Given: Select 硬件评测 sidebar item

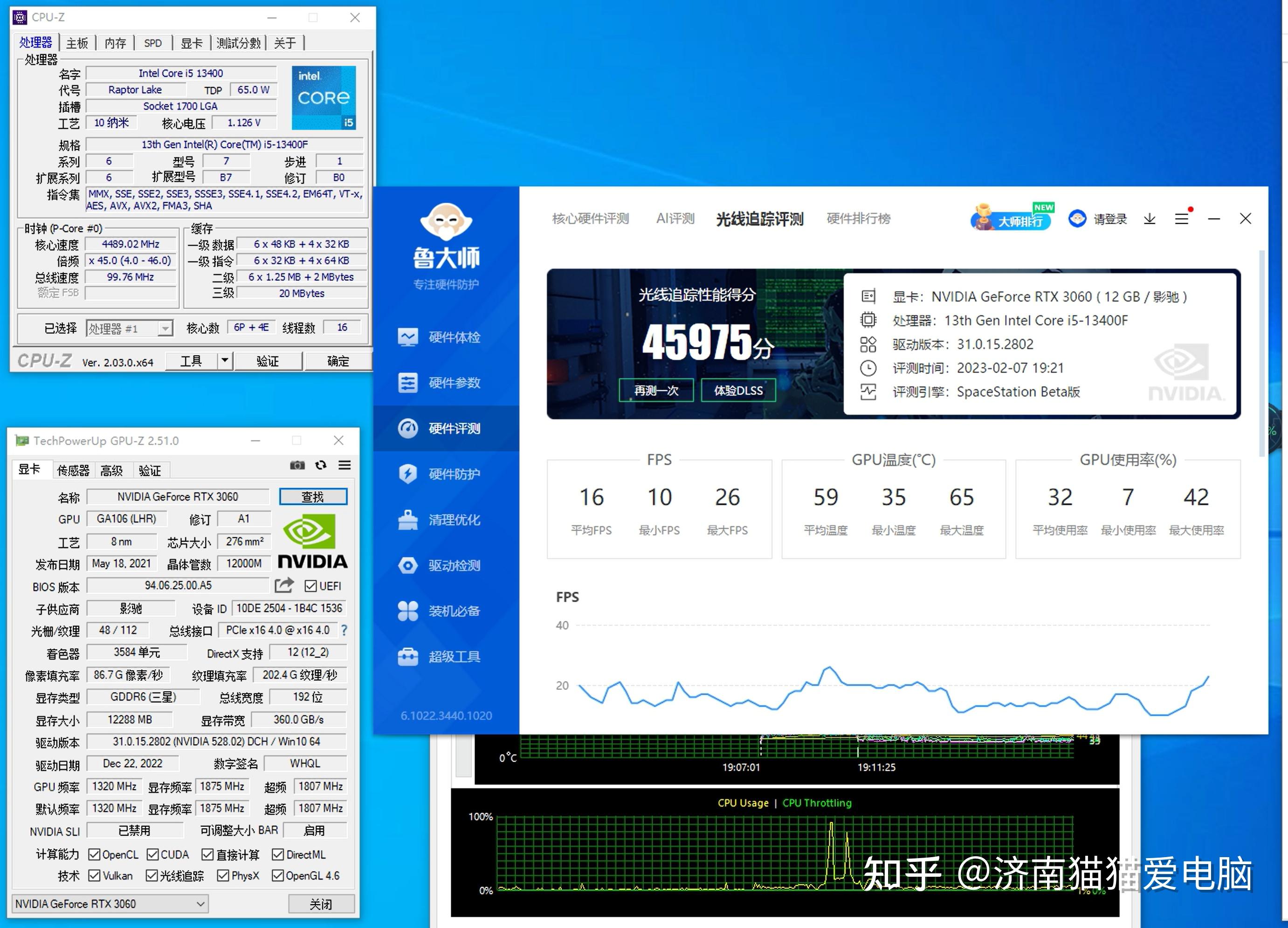Looking at the screenshot, I should pos(447,428).
